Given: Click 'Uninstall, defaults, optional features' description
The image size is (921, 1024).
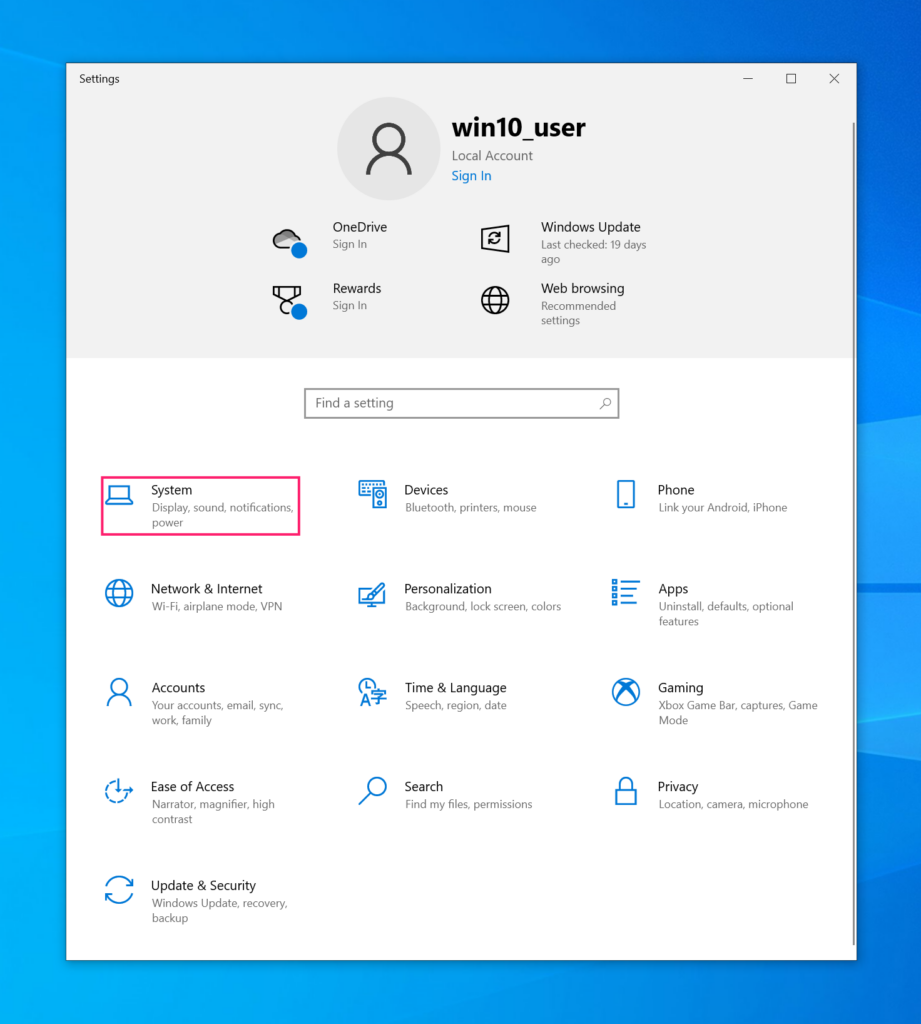Looking at the screenshot, I should 726,613.
